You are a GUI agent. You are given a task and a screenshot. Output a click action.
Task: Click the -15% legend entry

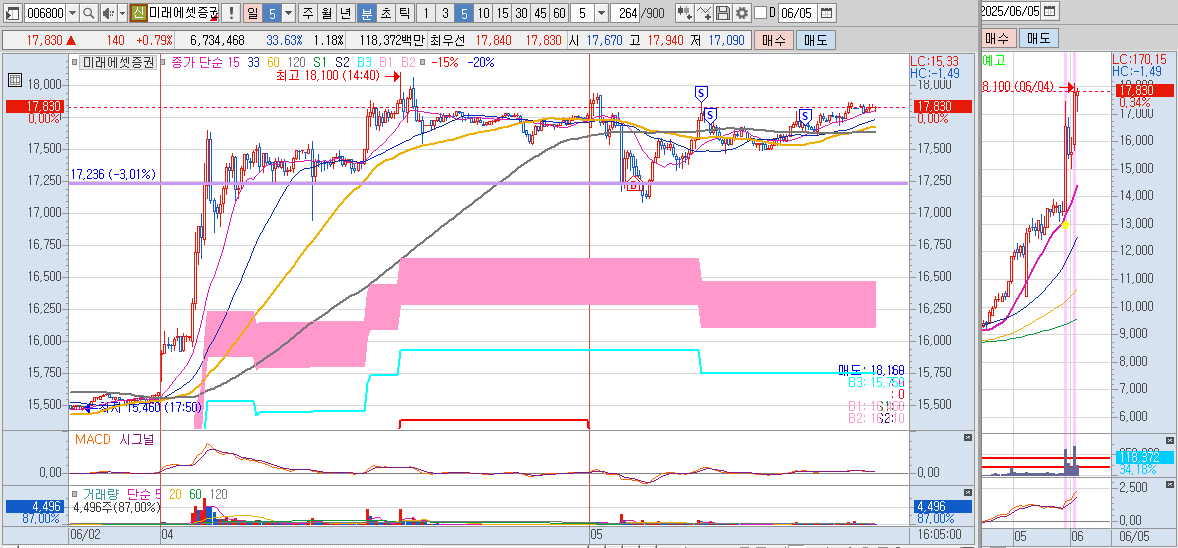[x=446, y=62]
